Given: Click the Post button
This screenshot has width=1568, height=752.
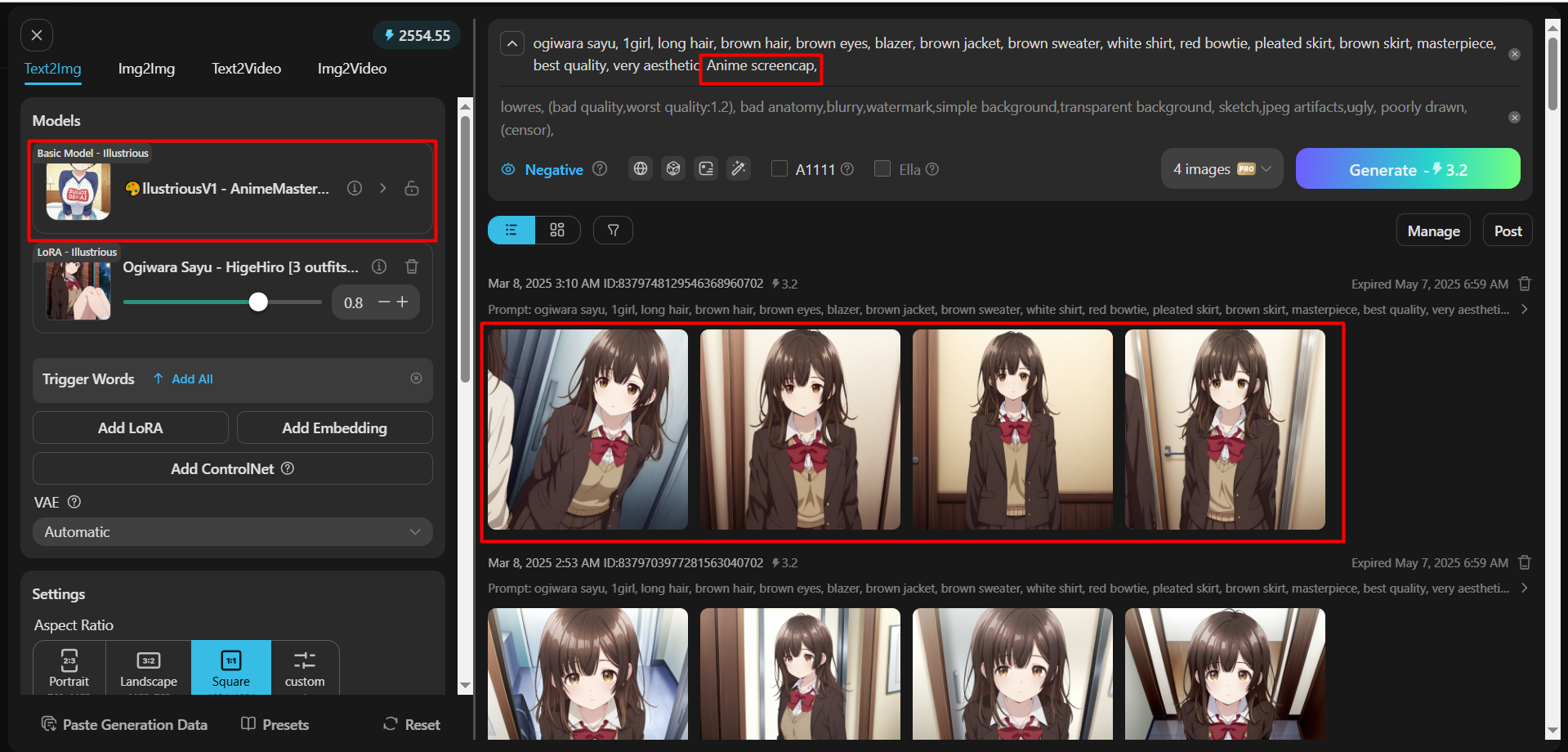Looking at the screenshot, I should [x=1508, y=231].
